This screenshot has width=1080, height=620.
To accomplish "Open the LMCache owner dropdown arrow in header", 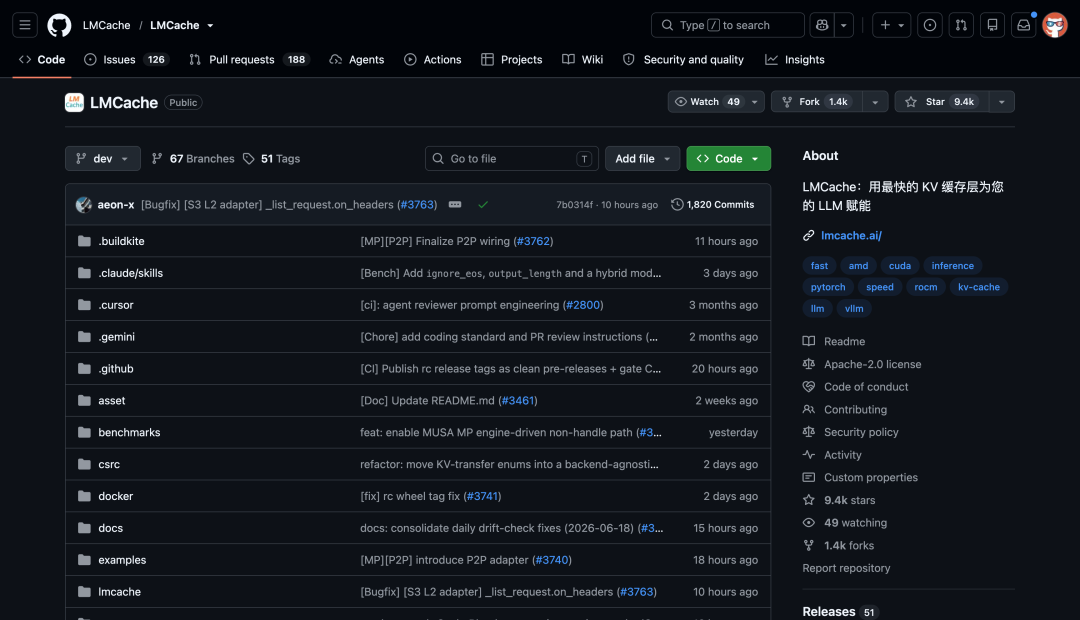I will point(210,25).
